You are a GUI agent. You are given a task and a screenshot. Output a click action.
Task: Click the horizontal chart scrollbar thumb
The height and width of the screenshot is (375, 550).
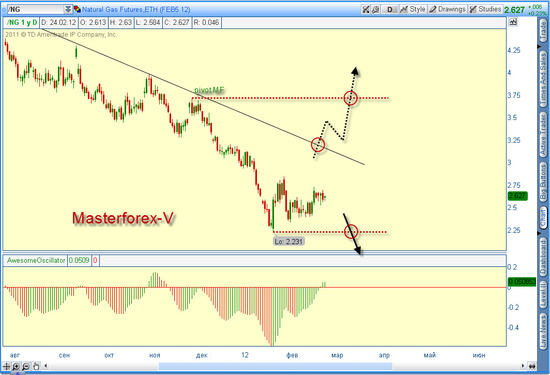pos(275,367)
